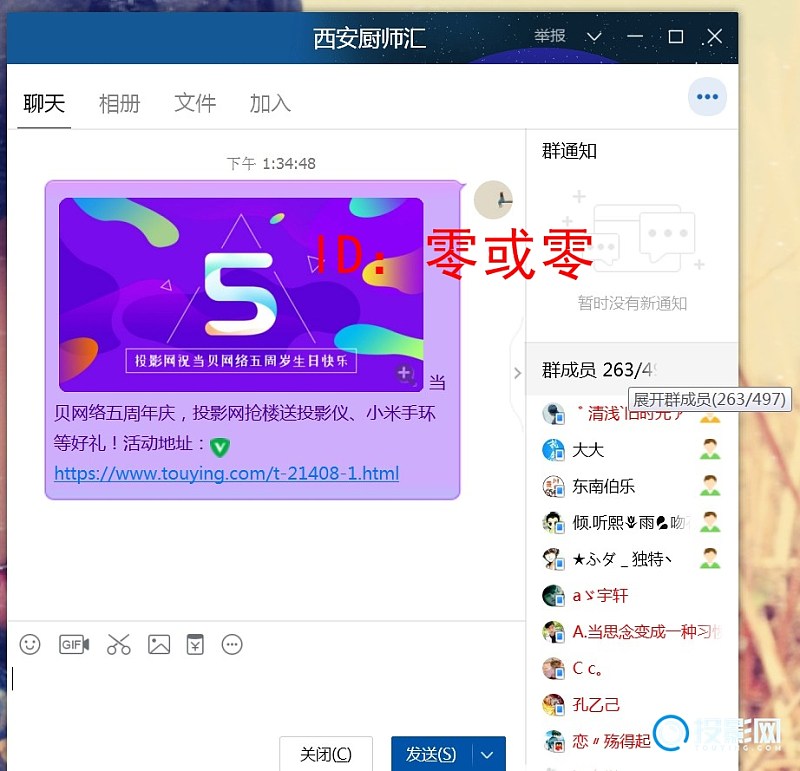
Task: Click the green V verified link badge
Action: [x=219, y=447]
